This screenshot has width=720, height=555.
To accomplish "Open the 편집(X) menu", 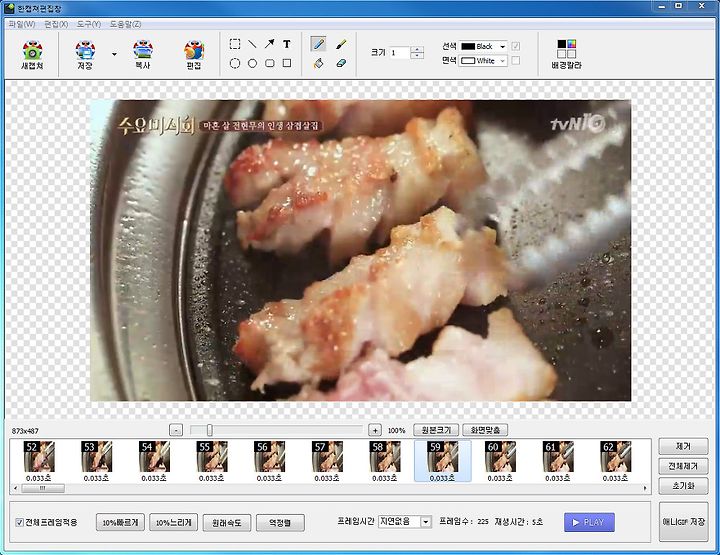I will click(56, 24).
